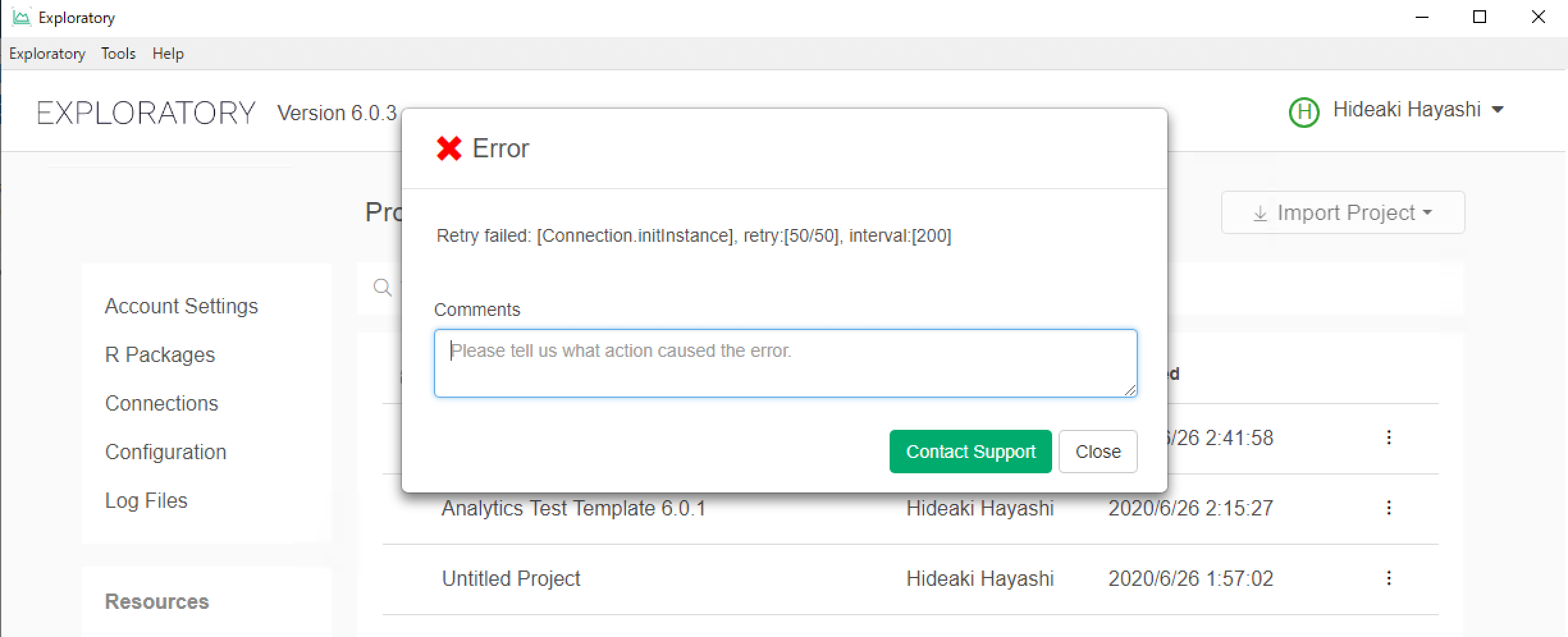This screenshot has height=637, width=1568.
Task: Select Connections in the sidebar
Action: [161, 403]
